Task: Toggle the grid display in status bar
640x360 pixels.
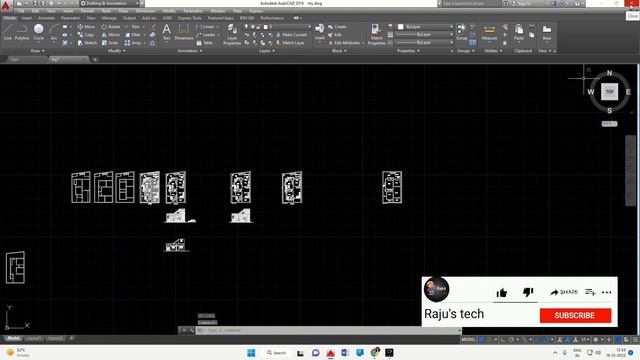Action: (482, 340)
